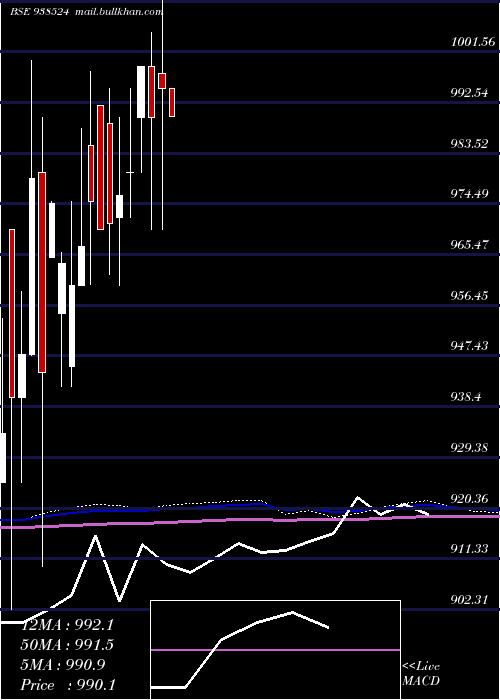
Task: Click the BSE 988524 ticker label
Action: tap(40, 12)
